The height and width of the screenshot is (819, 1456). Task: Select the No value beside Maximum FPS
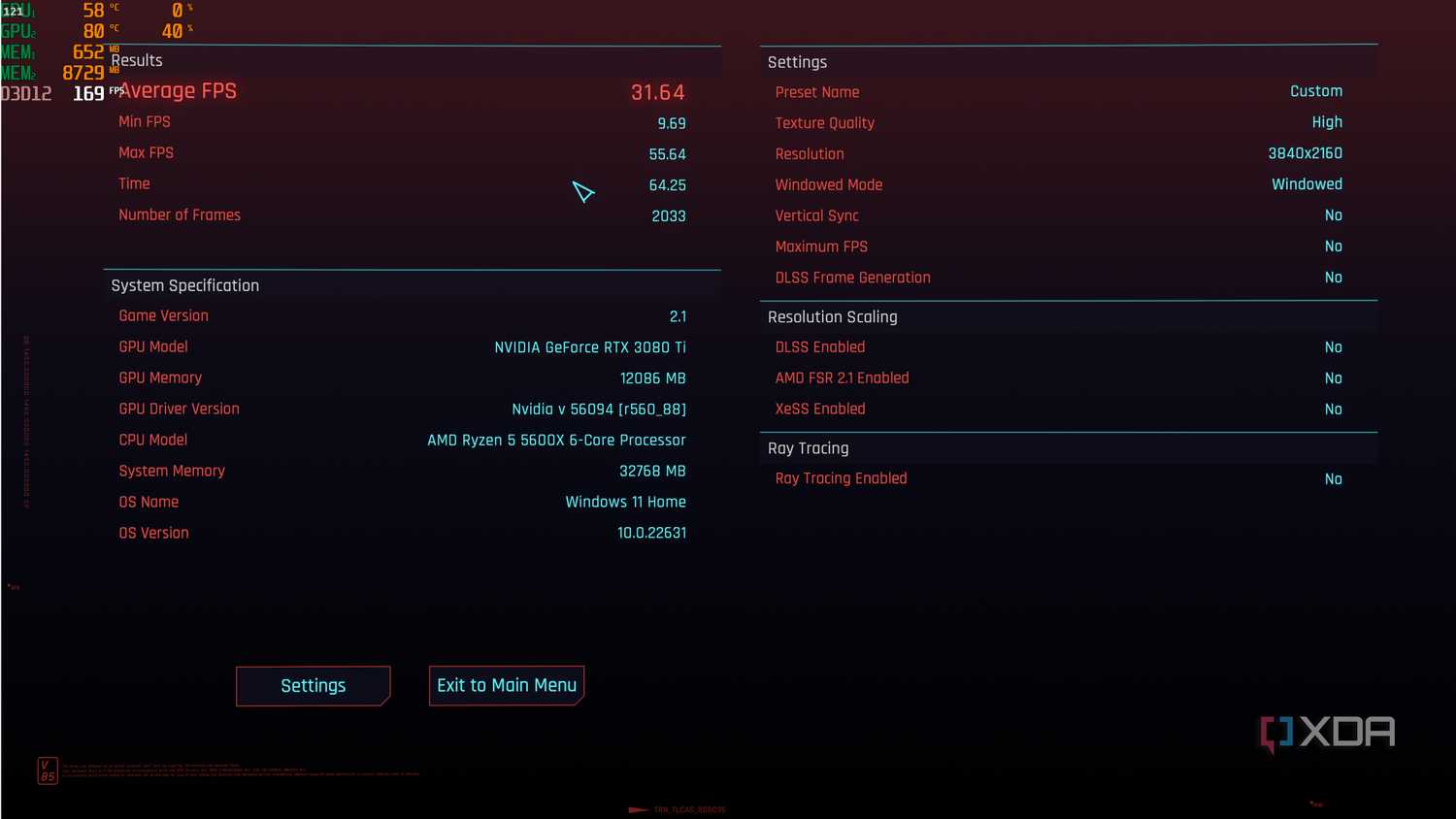pyautogui.click(x=1334, y=246)
